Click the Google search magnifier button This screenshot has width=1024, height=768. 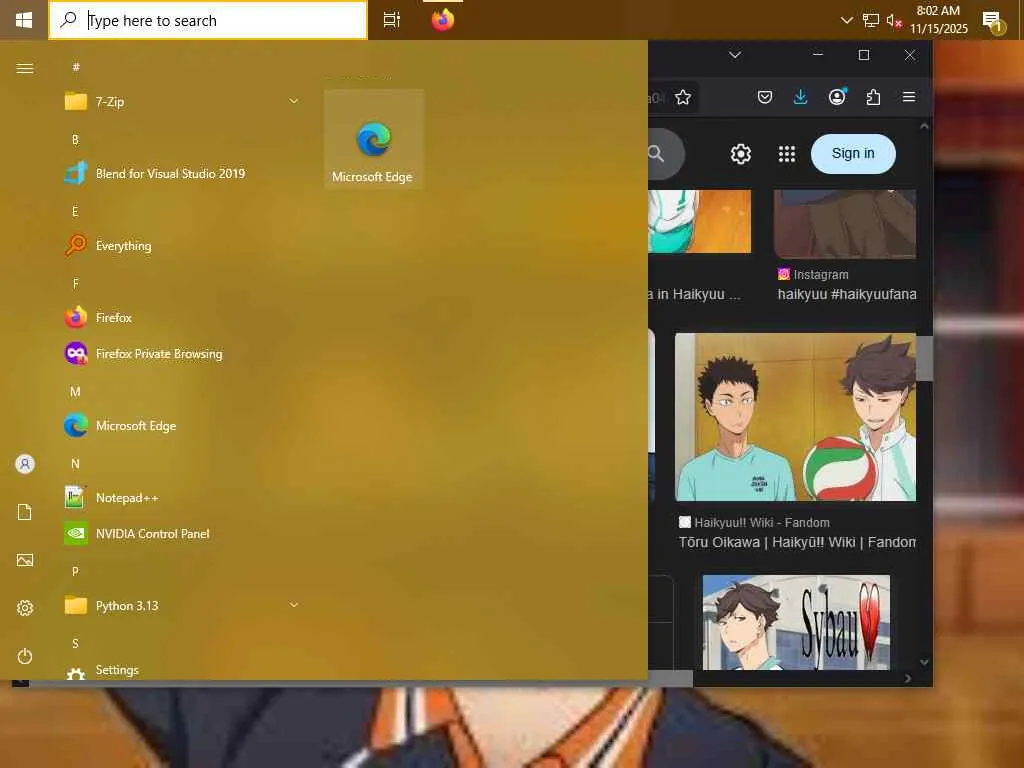click(x=657, y=154)
